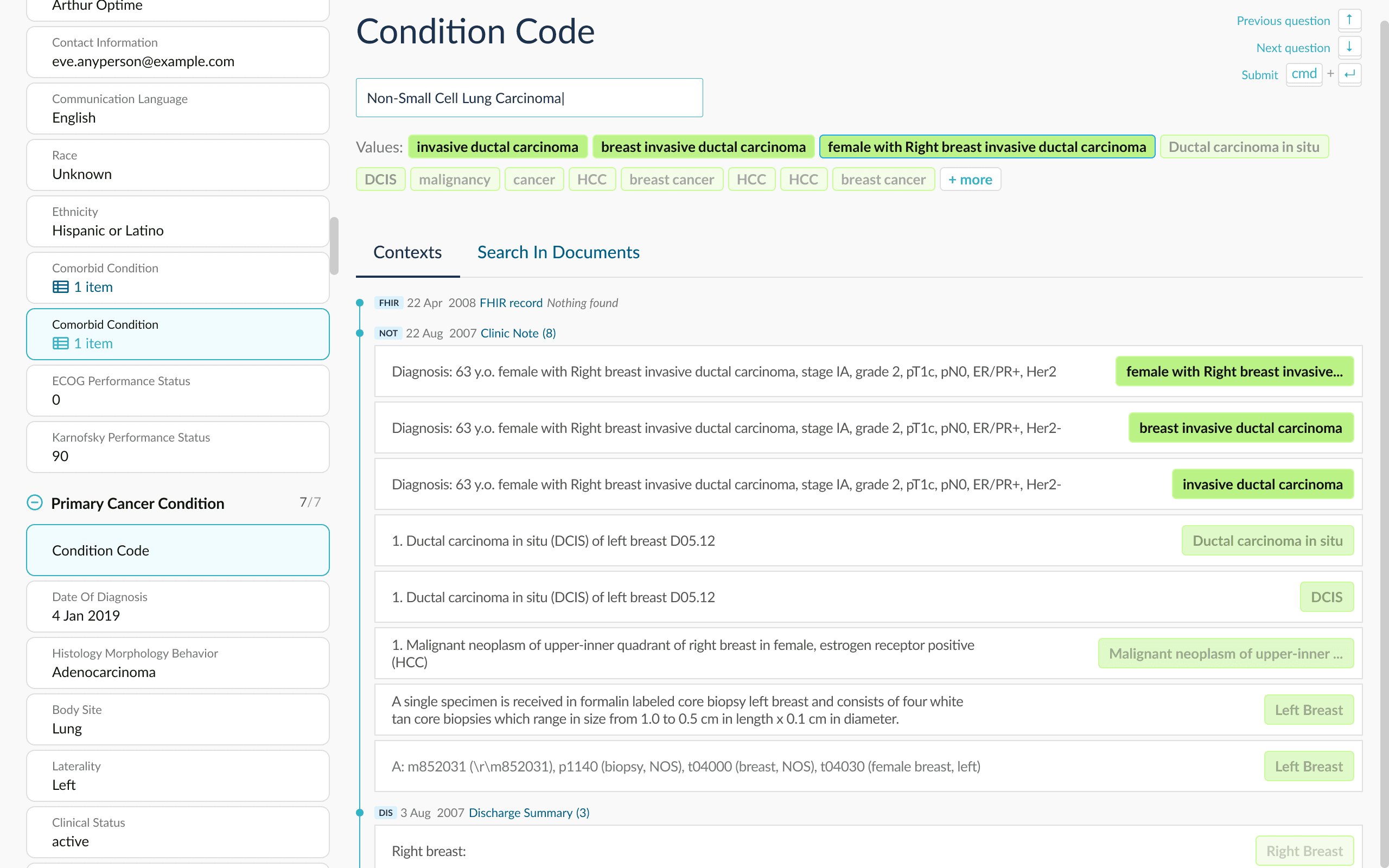1389x868 pixels.
Task: Click the Right Breast context tag
Action: (x=1304, y=850)
